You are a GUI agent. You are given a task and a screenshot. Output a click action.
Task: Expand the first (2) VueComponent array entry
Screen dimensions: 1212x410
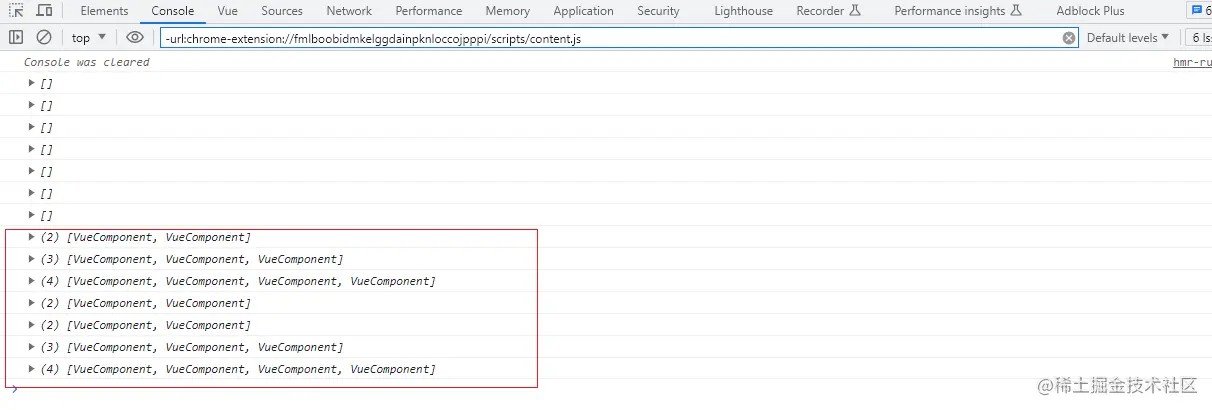point(32,237)
